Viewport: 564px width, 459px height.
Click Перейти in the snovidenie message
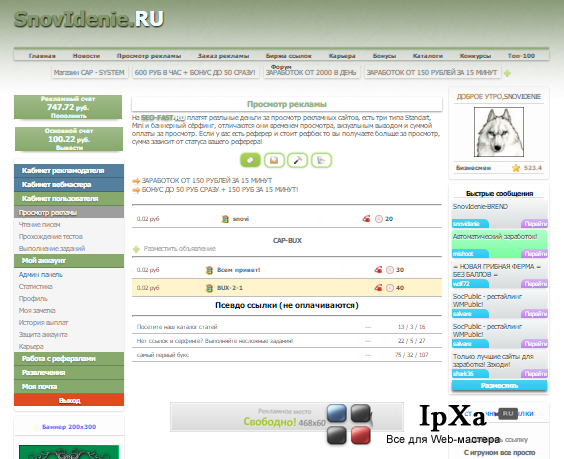tap(535, 224)
